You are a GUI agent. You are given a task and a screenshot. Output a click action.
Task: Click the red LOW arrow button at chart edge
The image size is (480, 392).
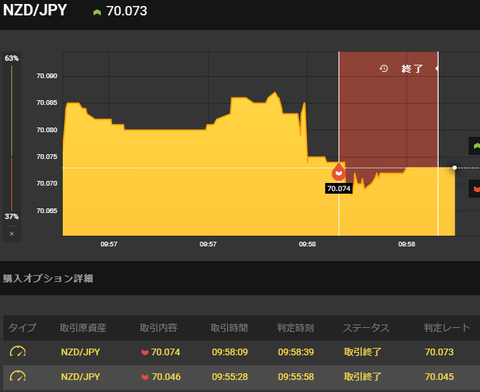(x=475, y=189)
